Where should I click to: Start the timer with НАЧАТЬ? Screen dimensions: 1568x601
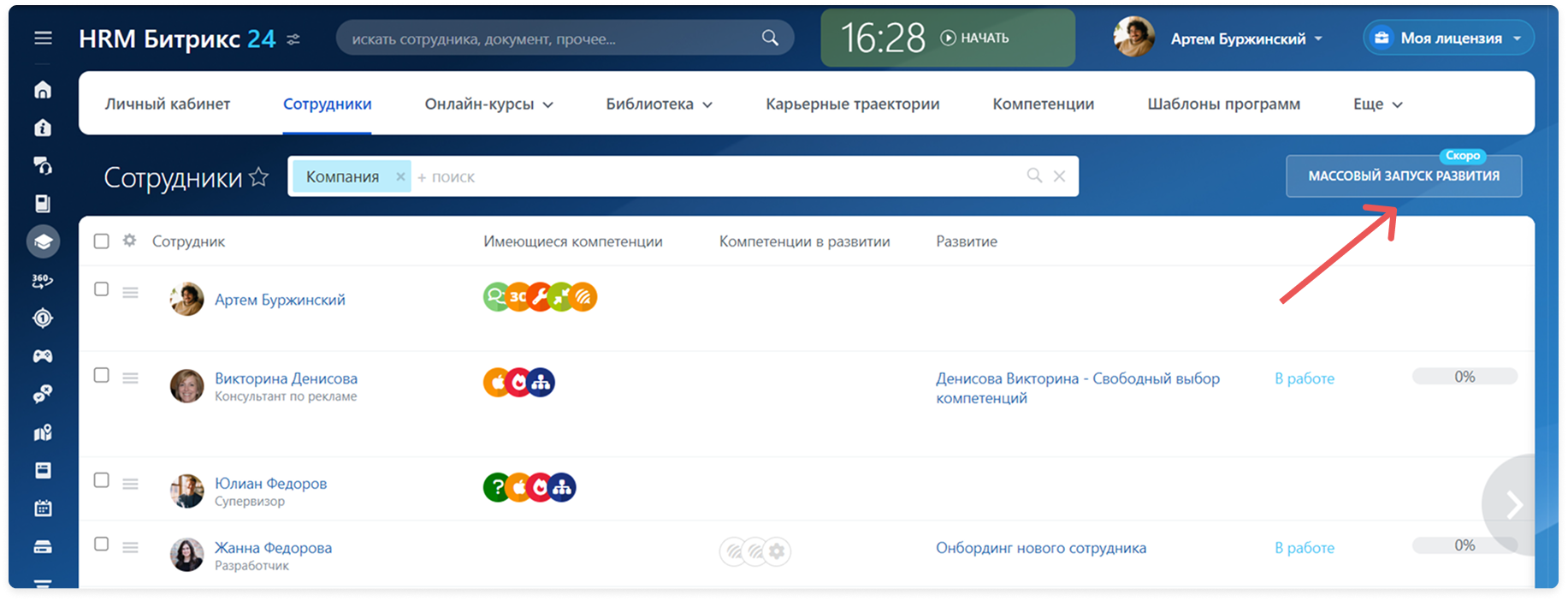pos(974,38)
